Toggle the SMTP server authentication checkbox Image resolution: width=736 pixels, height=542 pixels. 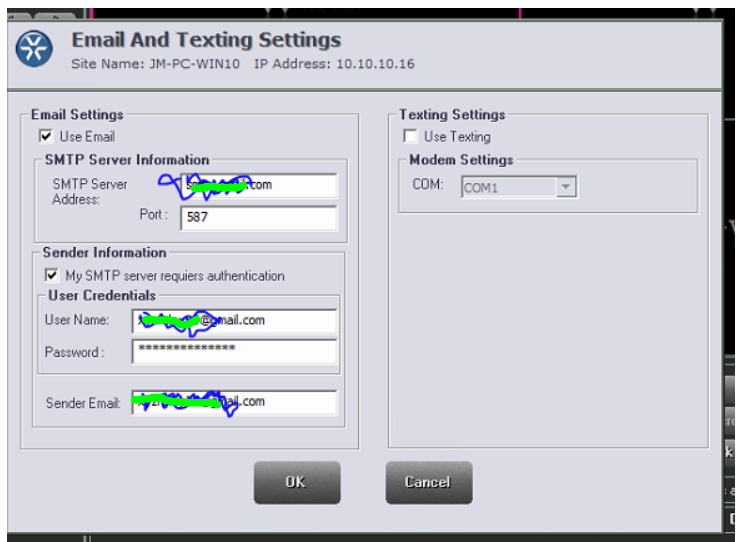51,275
